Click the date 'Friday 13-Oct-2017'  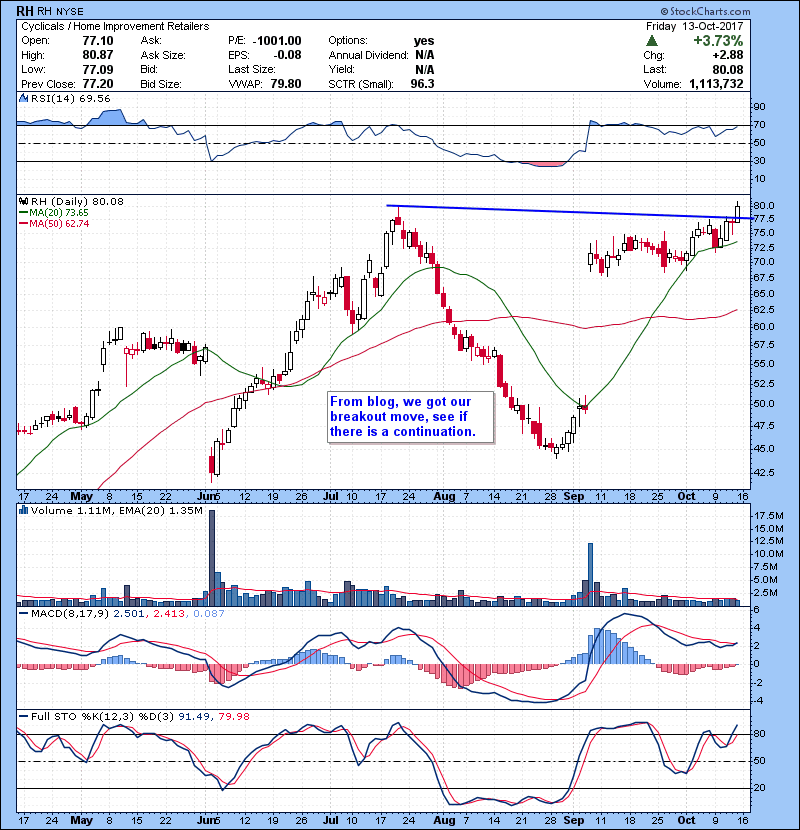[x=695, y=26]
